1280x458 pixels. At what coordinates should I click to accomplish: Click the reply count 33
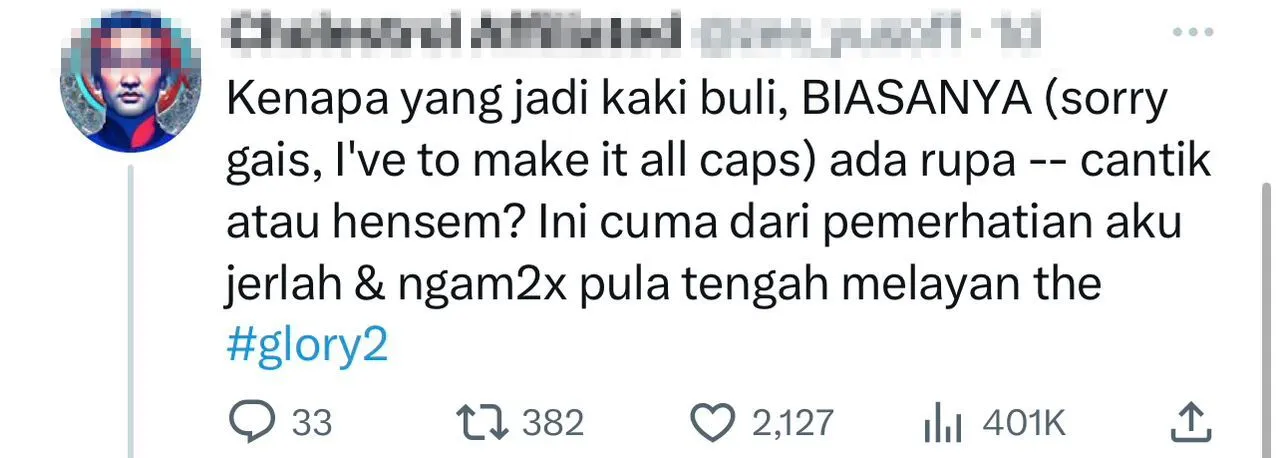coord(312,423)
